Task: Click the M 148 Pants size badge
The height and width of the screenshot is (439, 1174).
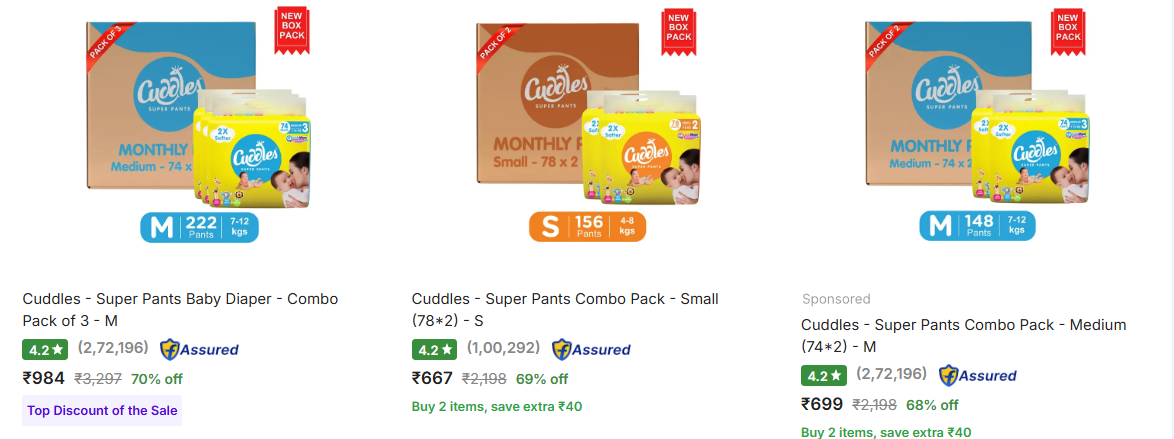Action: (977, 227)
